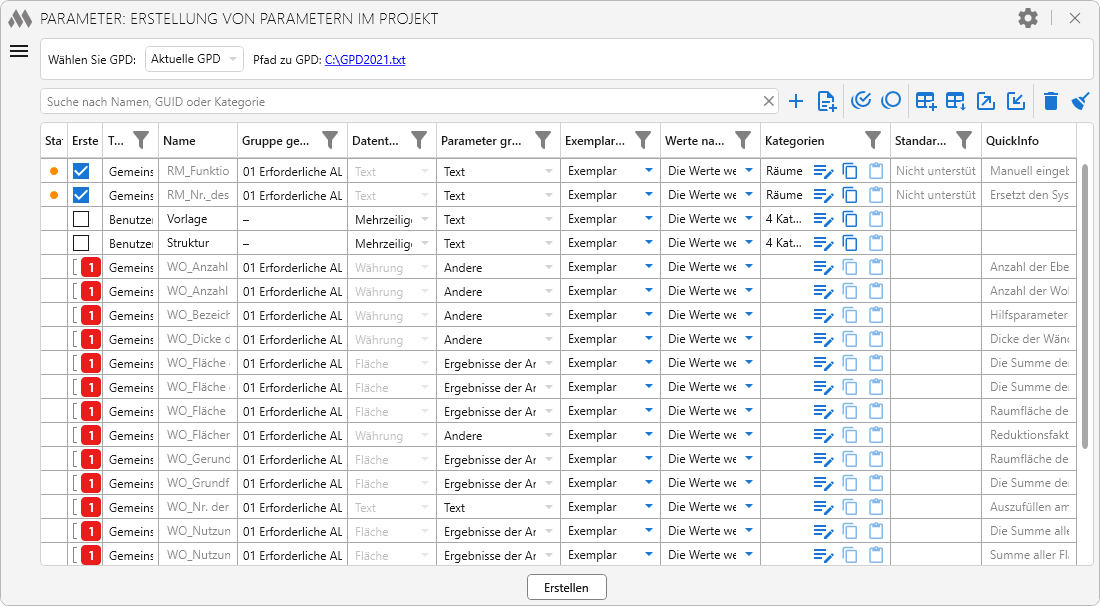Open the Aktuelle GPD dropdown
This screenshot has height=606, width=1100.
pos(194,59)
